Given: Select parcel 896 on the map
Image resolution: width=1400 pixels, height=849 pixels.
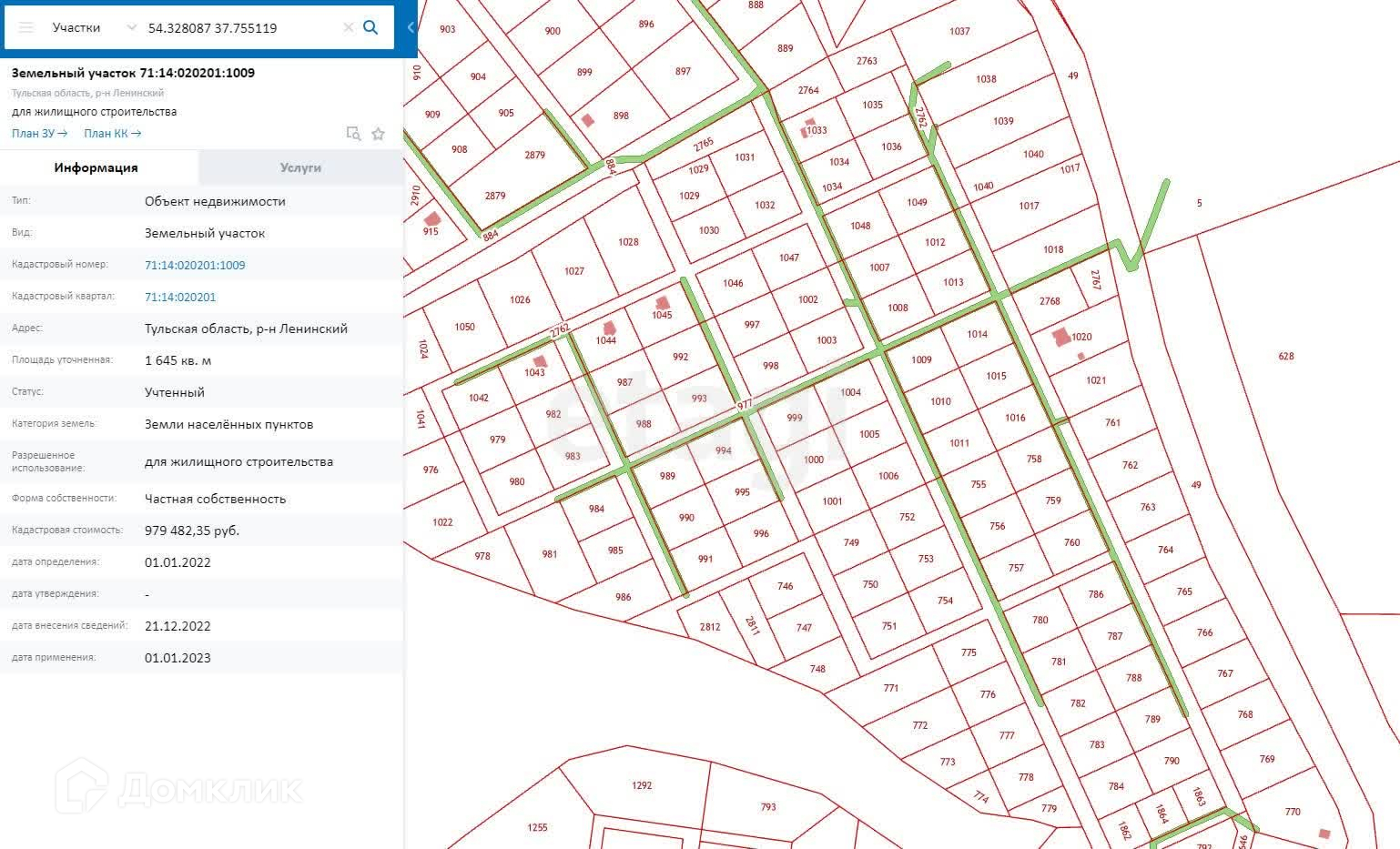Looking at the screenshot, I should (x=646, y=24).
